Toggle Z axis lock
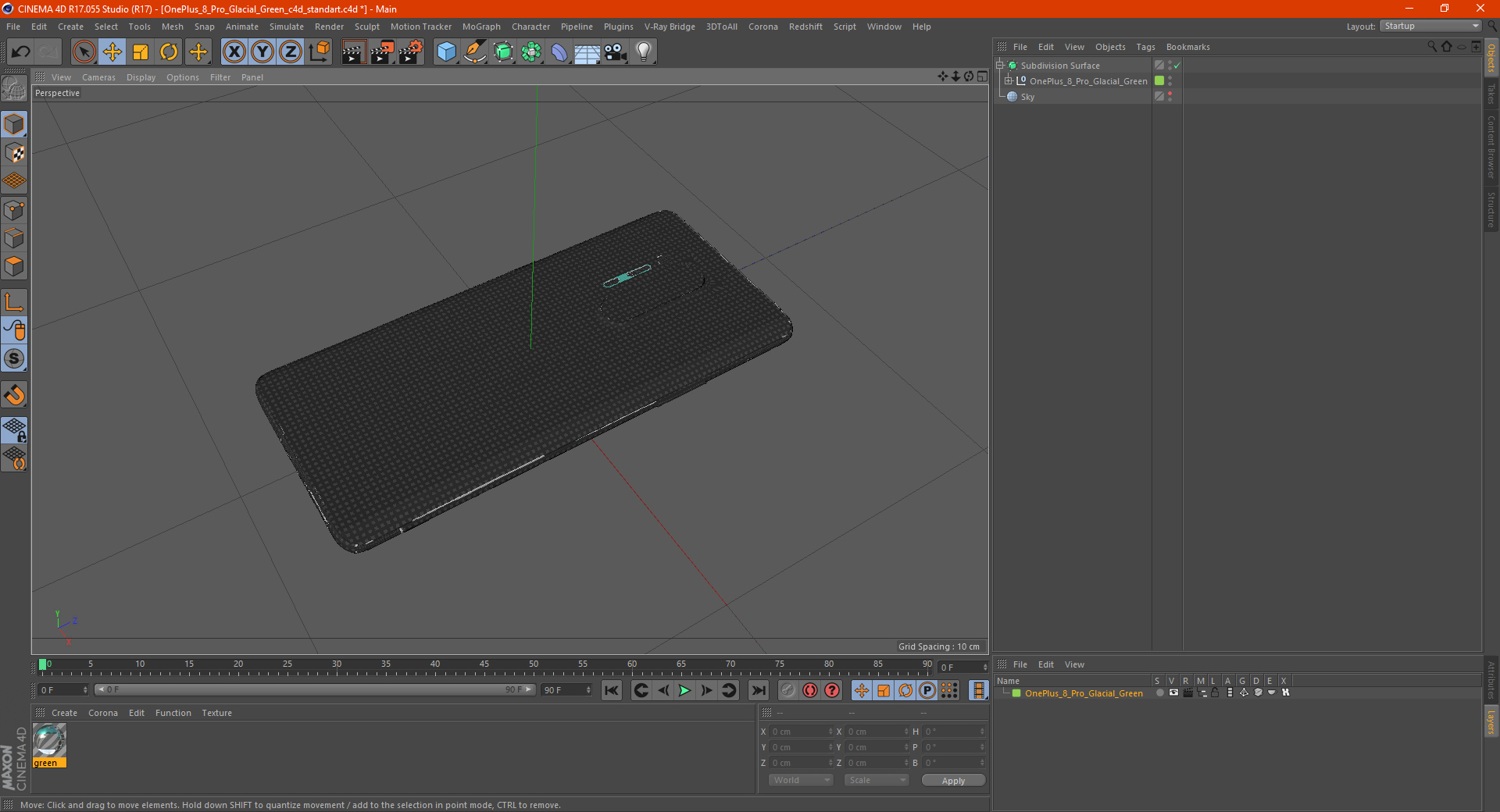 pos(291,52)
